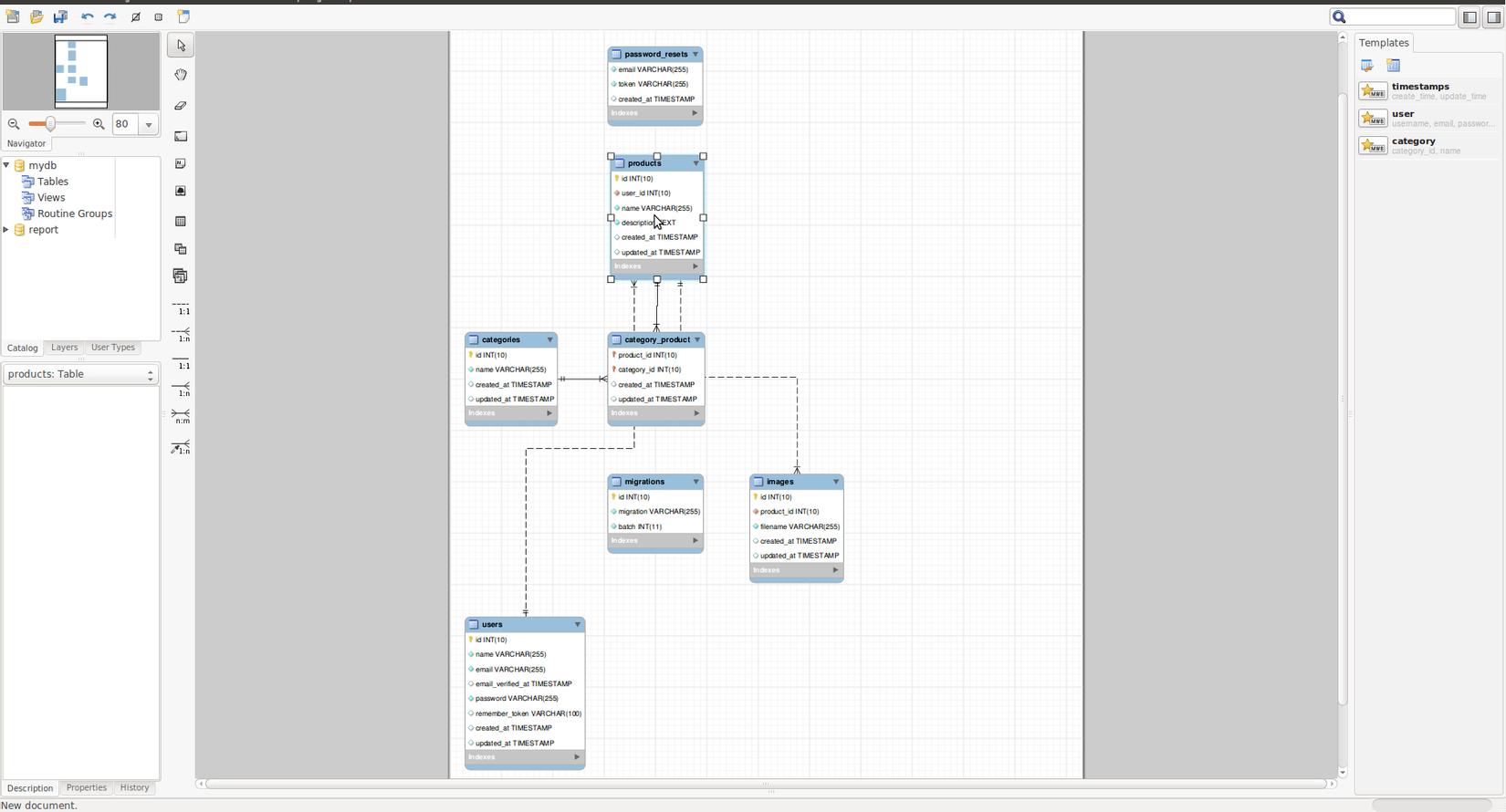
Task: Save the current model
Action: point(60,16)
